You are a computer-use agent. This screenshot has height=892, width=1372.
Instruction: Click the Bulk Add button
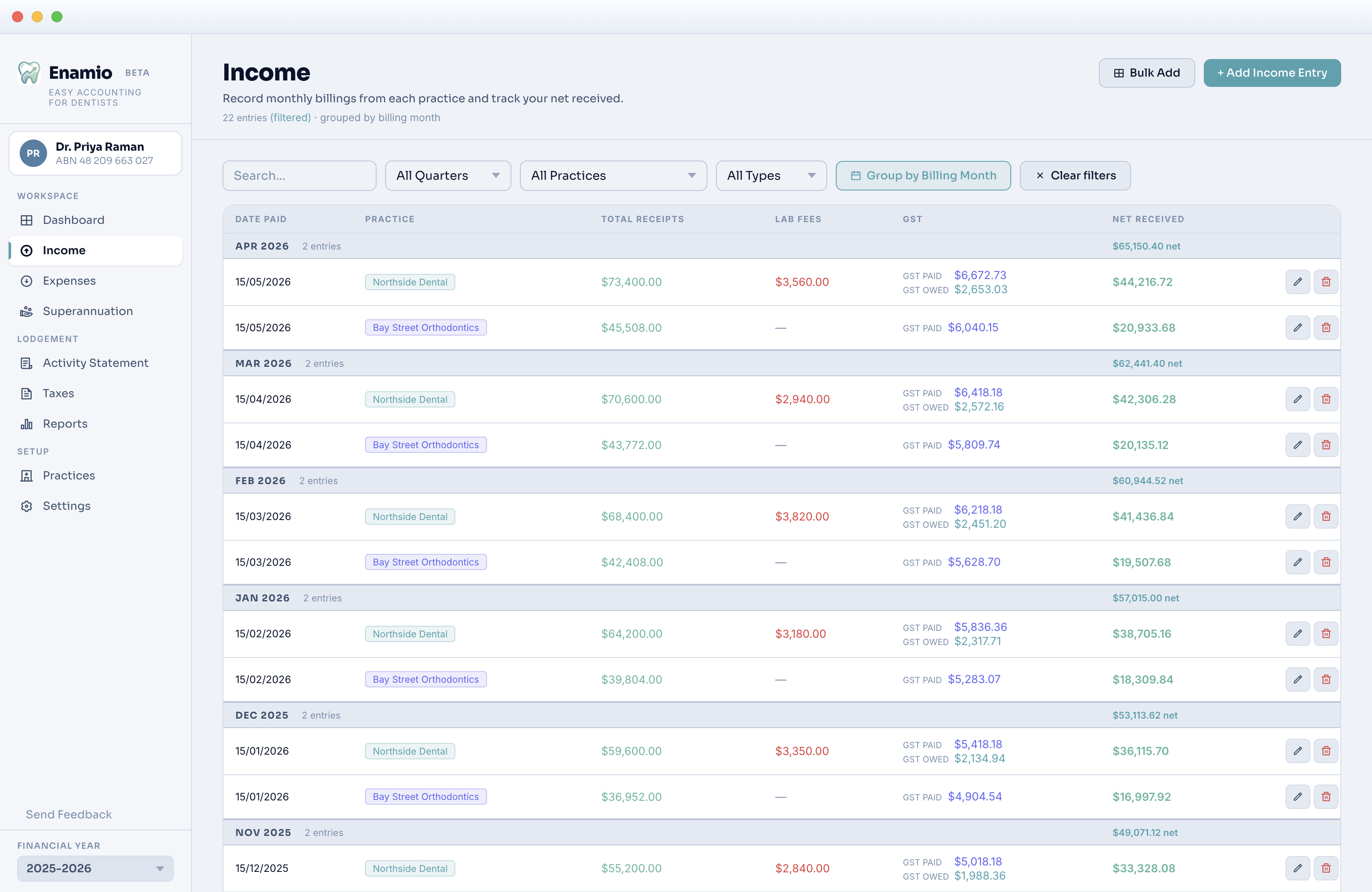[x=1146, y=73]
